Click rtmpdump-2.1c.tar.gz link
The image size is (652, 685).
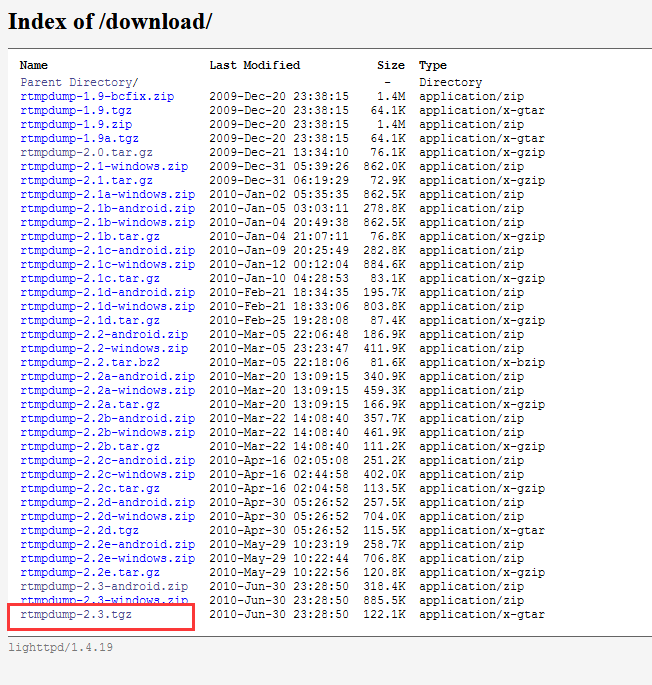(90, 278)
